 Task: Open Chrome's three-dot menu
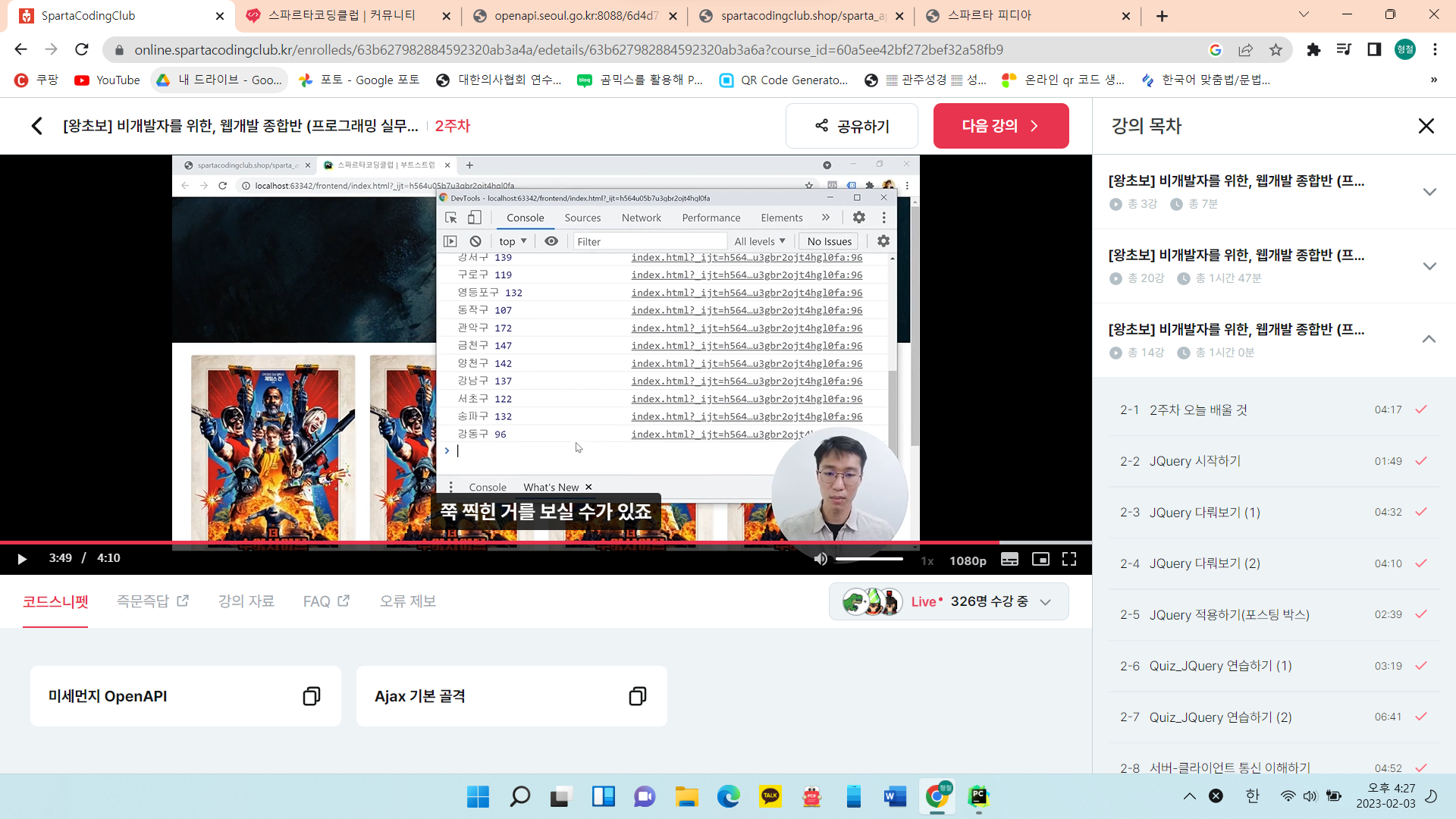(1435, 49)
